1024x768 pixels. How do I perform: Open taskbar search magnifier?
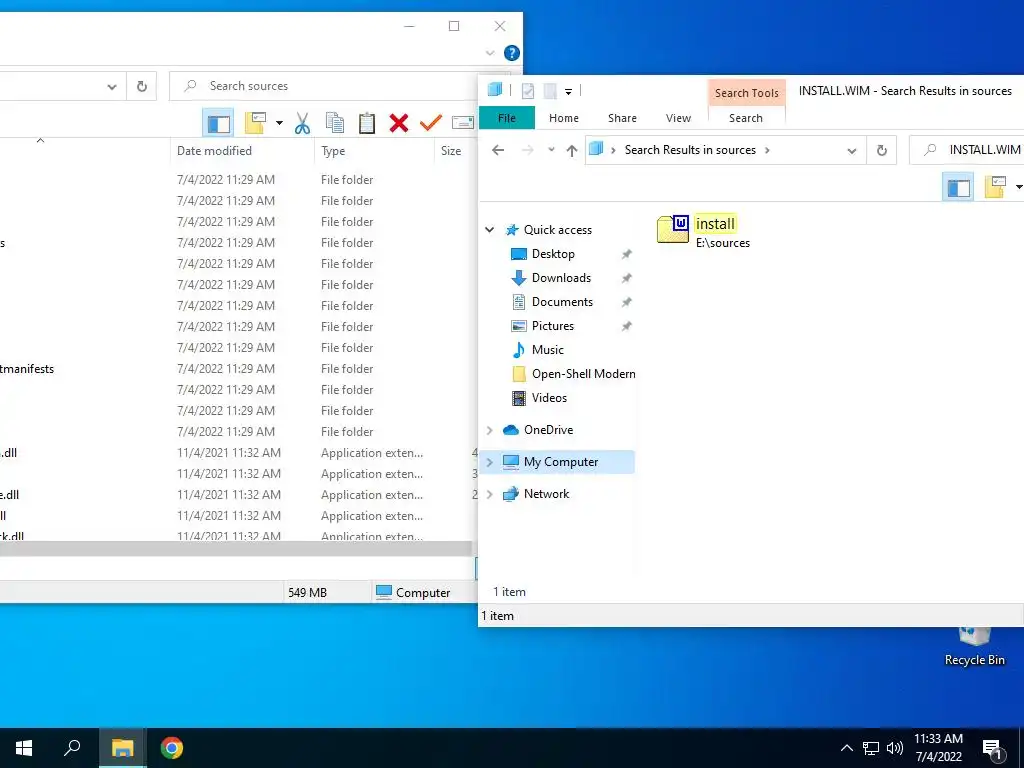[x=72, y=748]
